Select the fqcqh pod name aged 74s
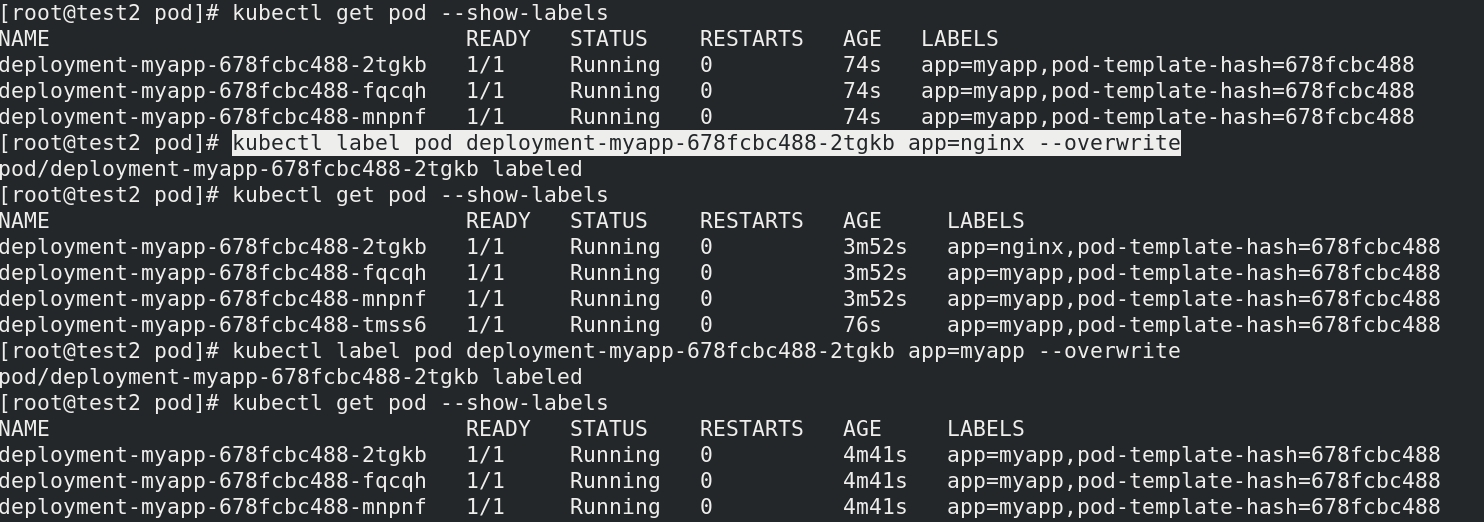This screenshot has width=1484, height=522. click(x=213, y=91)
